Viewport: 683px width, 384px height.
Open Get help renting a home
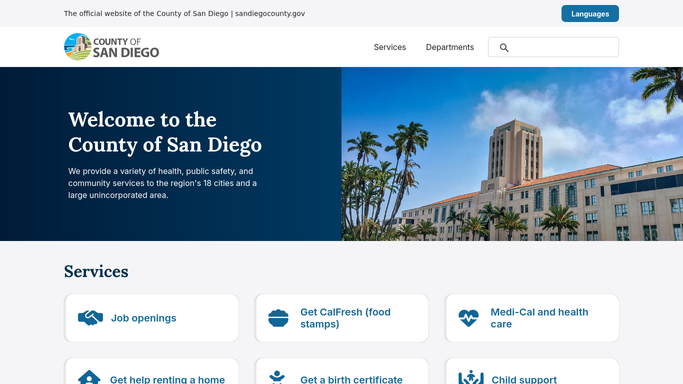[167, 379]
